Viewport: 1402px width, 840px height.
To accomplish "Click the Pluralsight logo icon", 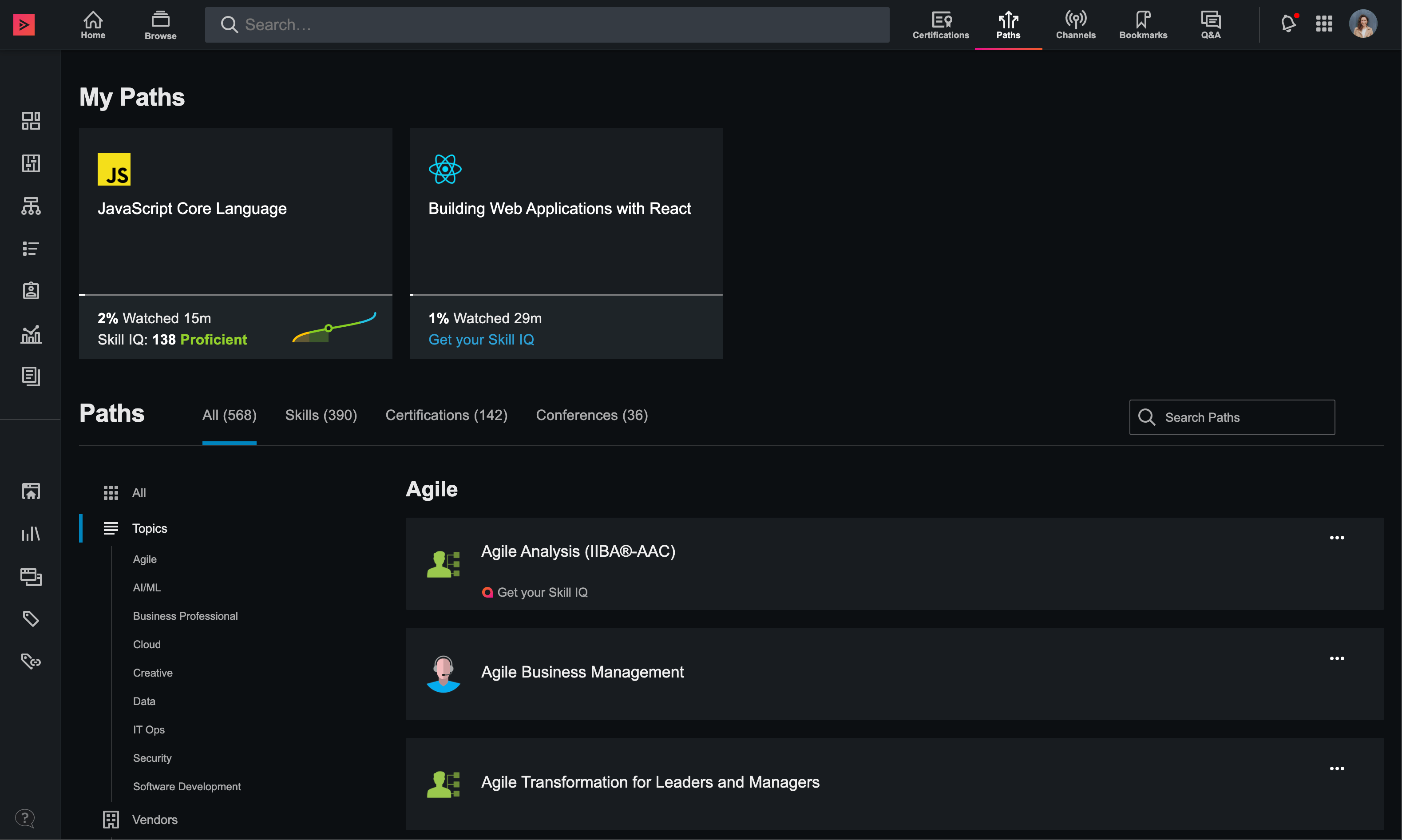I will (24, 24).
